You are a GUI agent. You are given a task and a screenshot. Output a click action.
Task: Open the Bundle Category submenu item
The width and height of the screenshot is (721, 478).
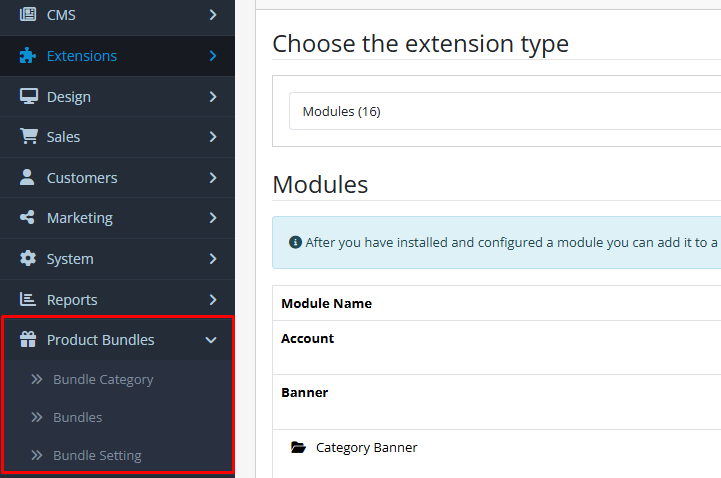click(x=103, y=380)
